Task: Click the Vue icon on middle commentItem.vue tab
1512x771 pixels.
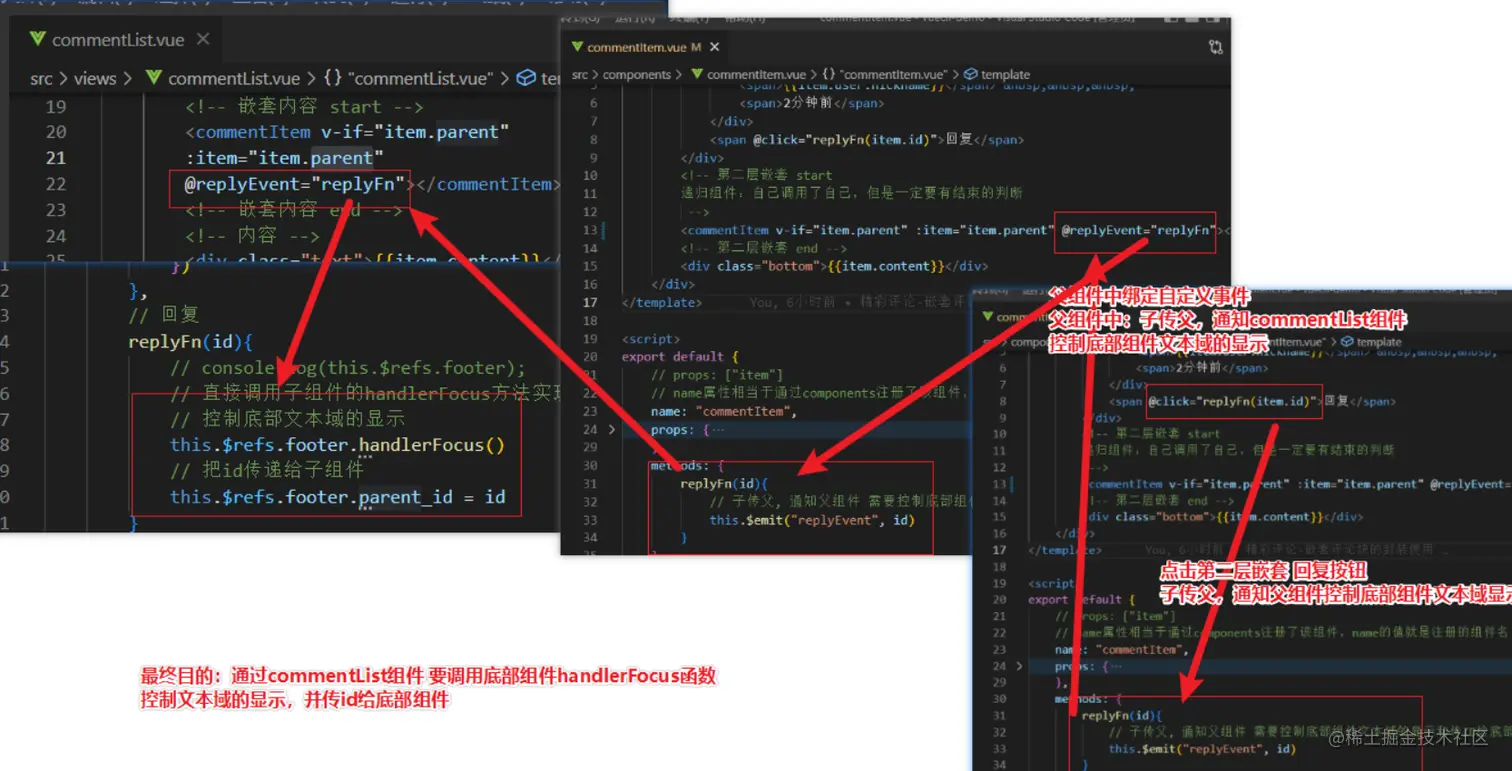Action: [576, 47]
